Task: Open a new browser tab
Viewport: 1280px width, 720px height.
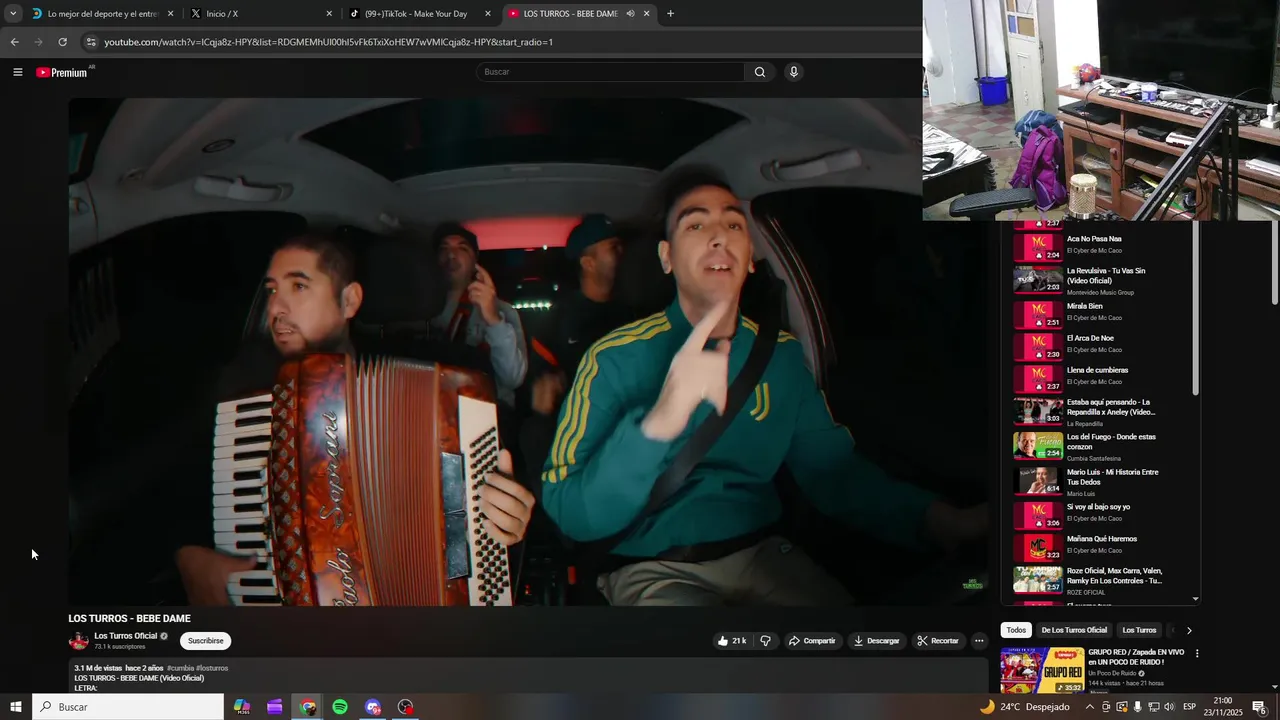Action: point(670,14)
